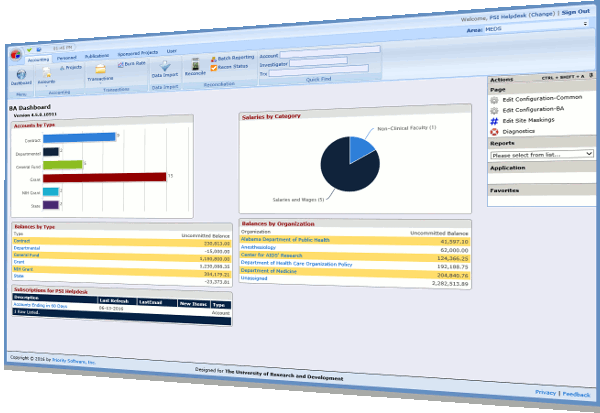Viewport: 600px width, 413px height.
Task: Open the Reports 'Please select from list' dropdown
Action: 542,154
